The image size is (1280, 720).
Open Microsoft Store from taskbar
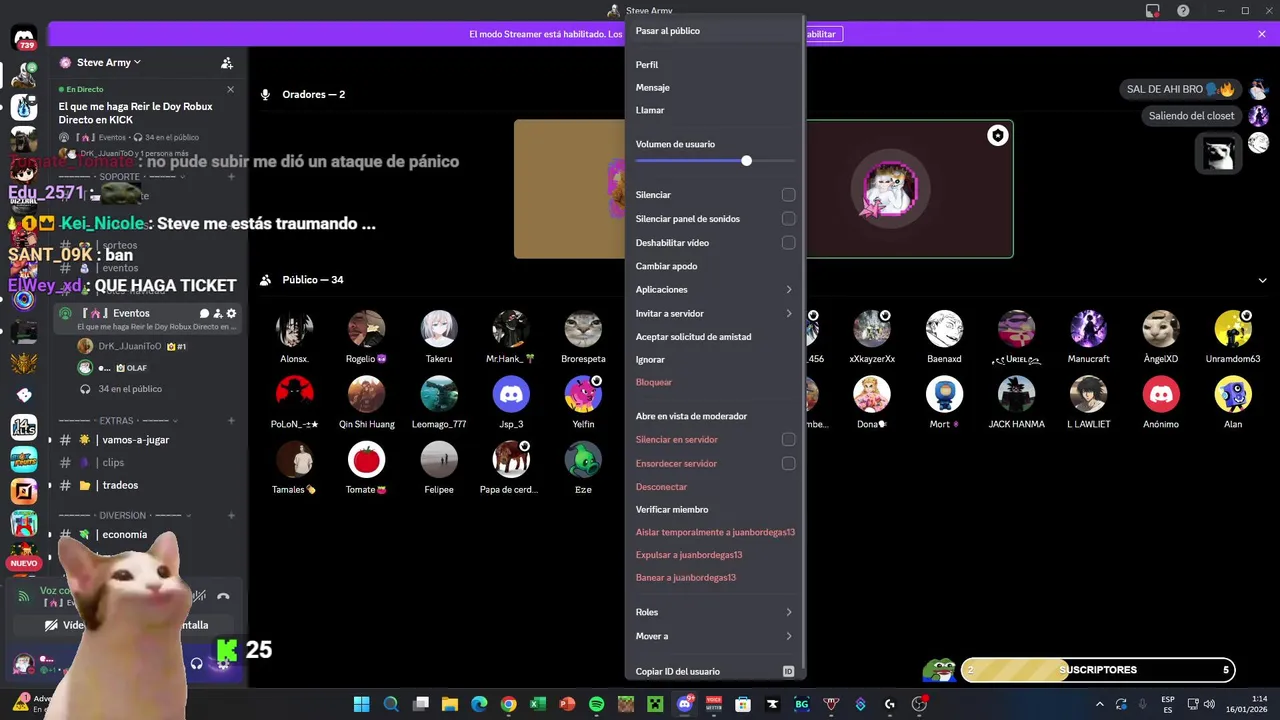[x=743, y=704]
